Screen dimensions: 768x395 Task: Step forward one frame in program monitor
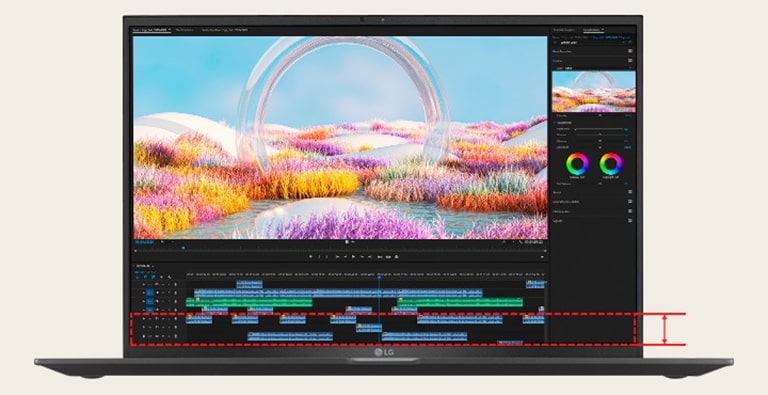click(x=362, y=257)
